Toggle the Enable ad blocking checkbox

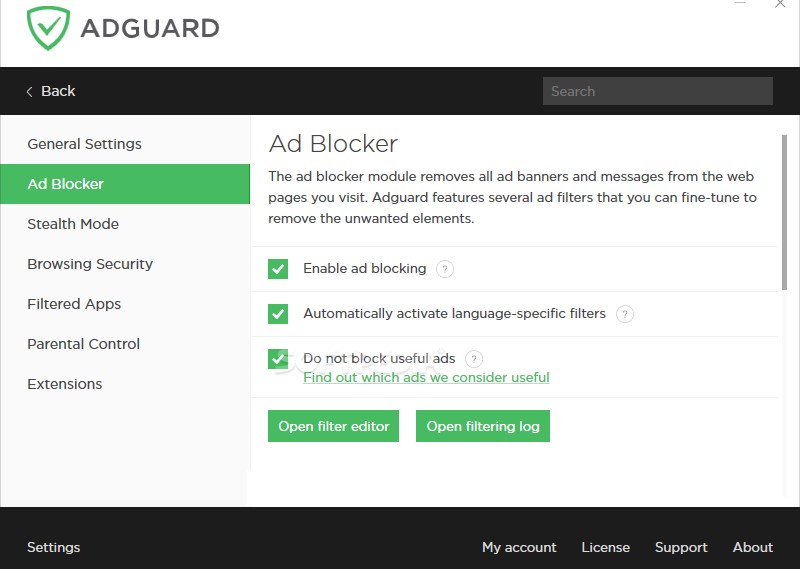[278, 269]
